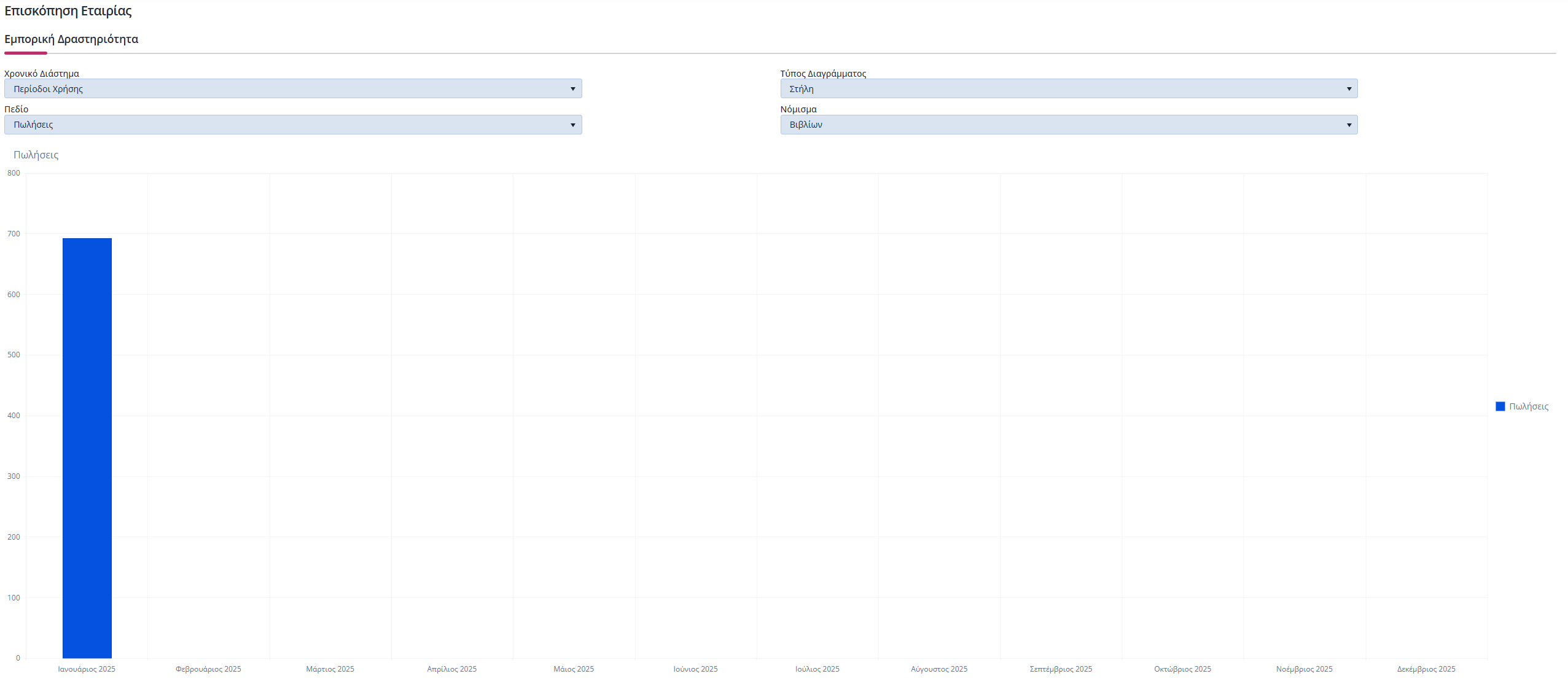
Task: Click the 100 y-axis value
Action: pyautogui.click(x=14, y=598)
